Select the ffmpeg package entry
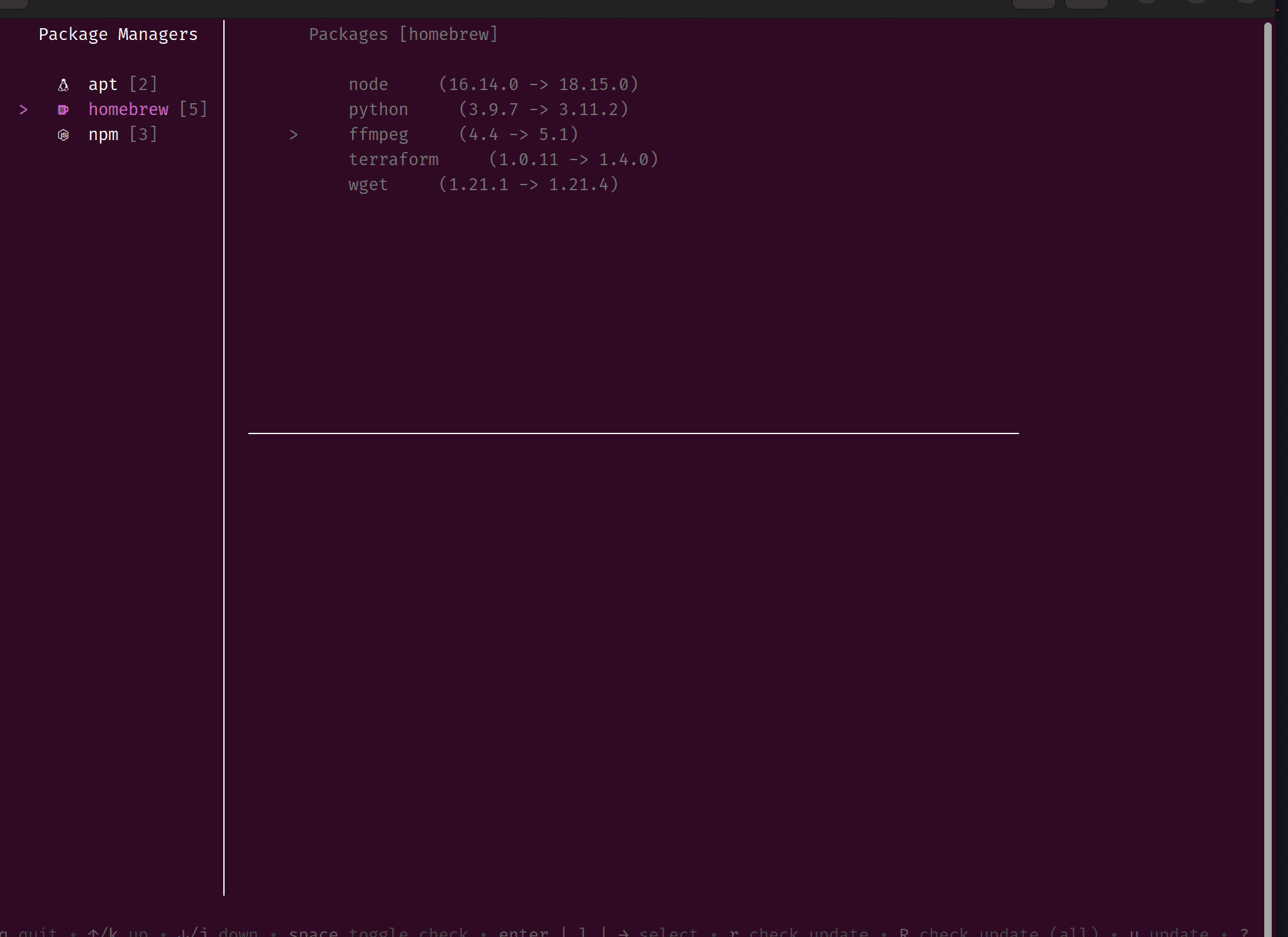Screen dimensions: 1288x937 pos(378,134)
